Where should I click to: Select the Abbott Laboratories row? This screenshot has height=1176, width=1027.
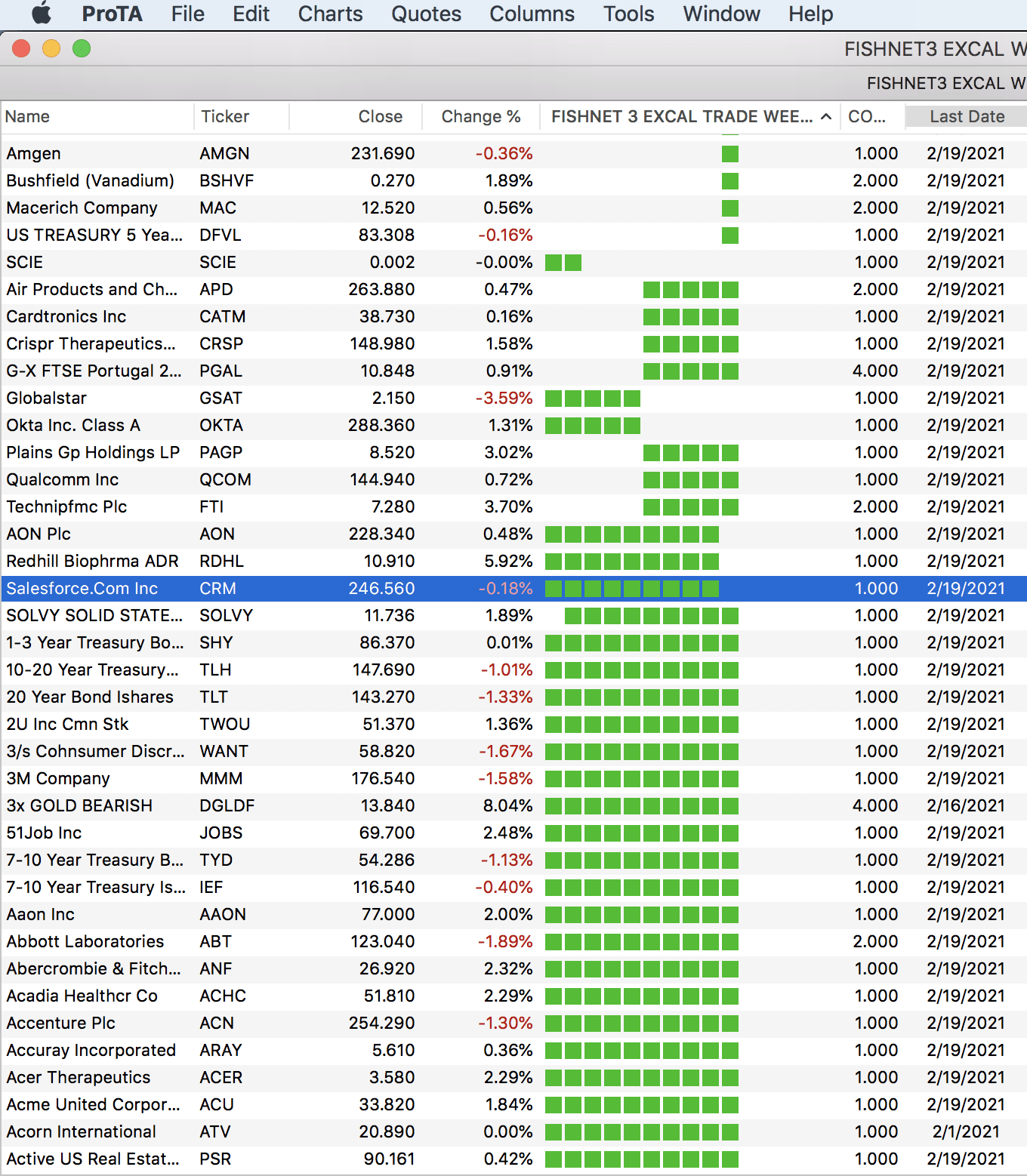(513, 942)
